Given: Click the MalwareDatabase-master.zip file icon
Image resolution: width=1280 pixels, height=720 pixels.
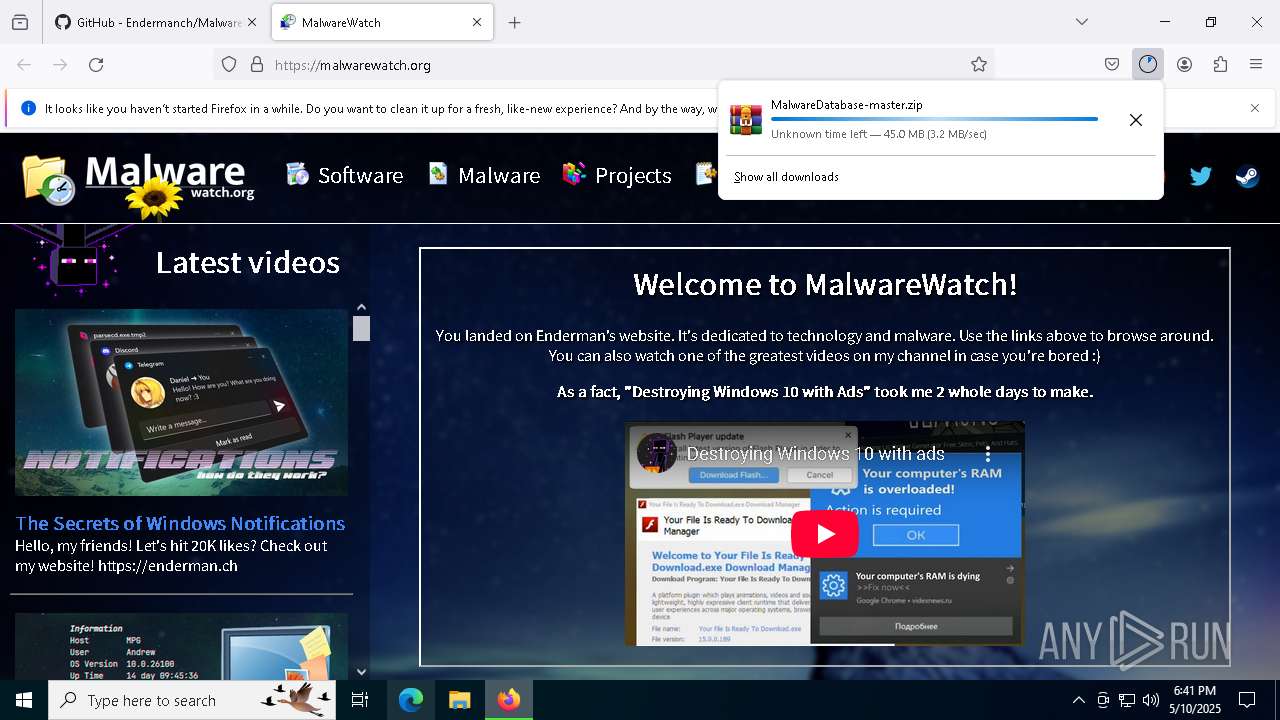Looking at the screenshot, I should 745,119.
